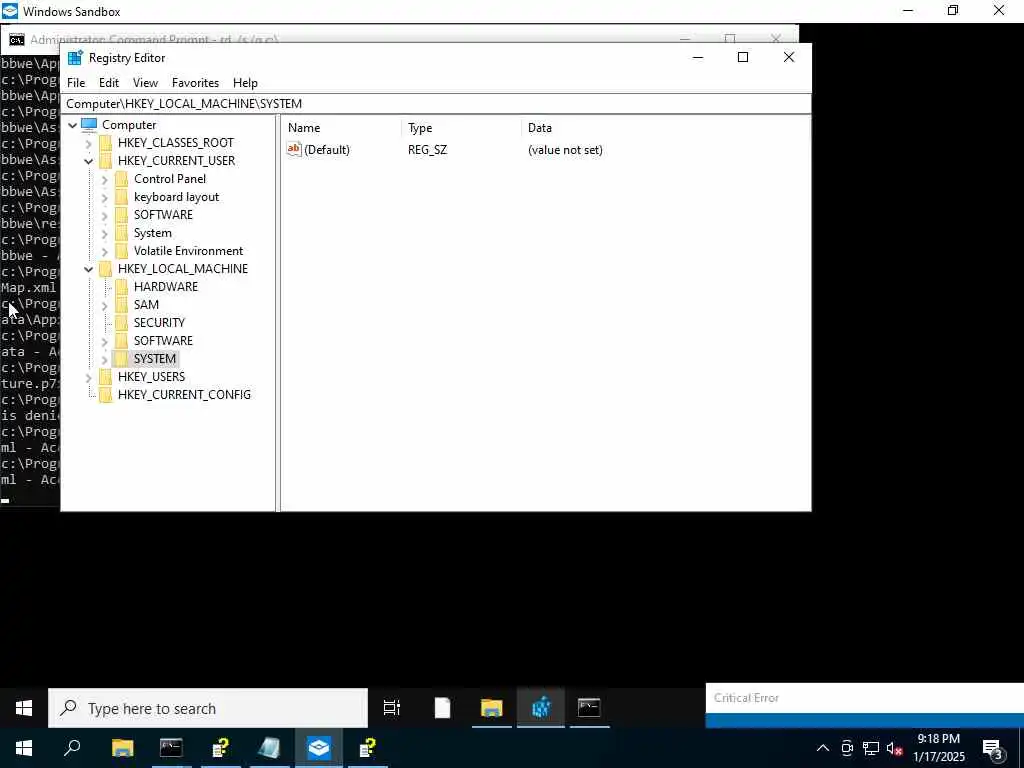Expand the HKEY_USERS key
The image size is (1024, 768).
pyautogui.click(x=89, y=377)
